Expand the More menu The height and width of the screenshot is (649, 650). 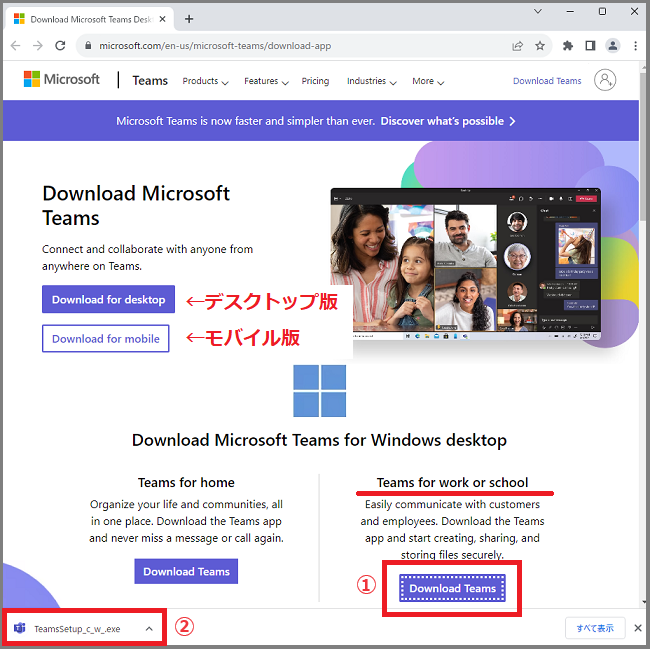428,81
